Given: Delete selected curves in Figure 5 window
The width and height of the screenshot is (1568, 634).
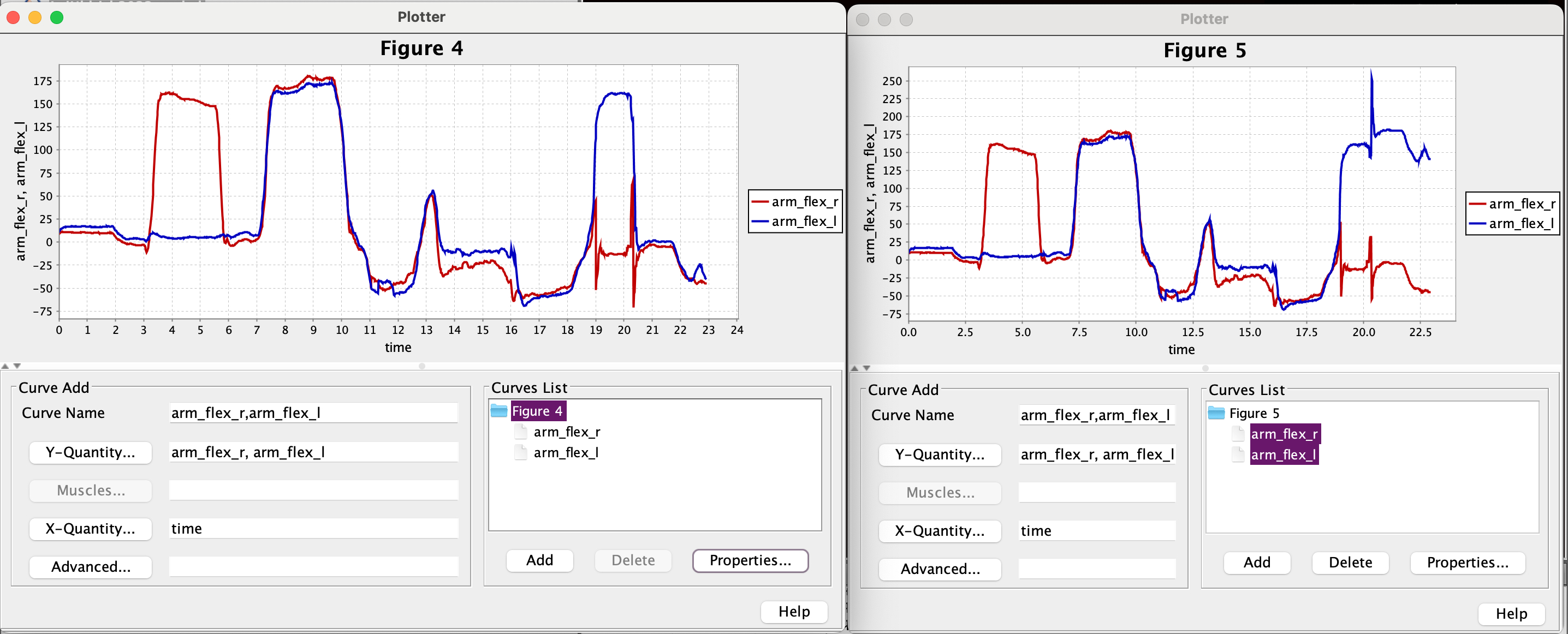Looking at the screenshot, I should tap(1350, 563).
